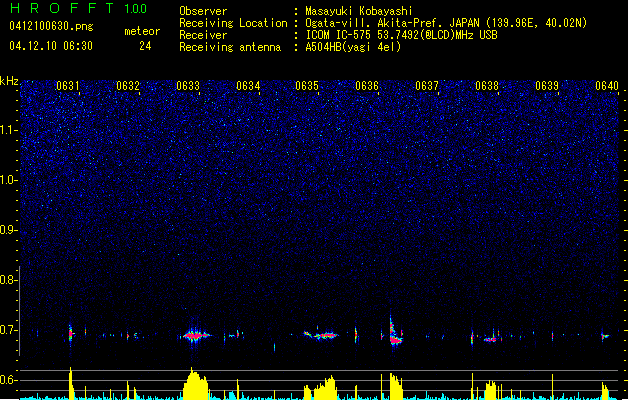Click the 0633 time marker
Screen dimensions: 629x400
pyautogui.click(x=188, y=86)
